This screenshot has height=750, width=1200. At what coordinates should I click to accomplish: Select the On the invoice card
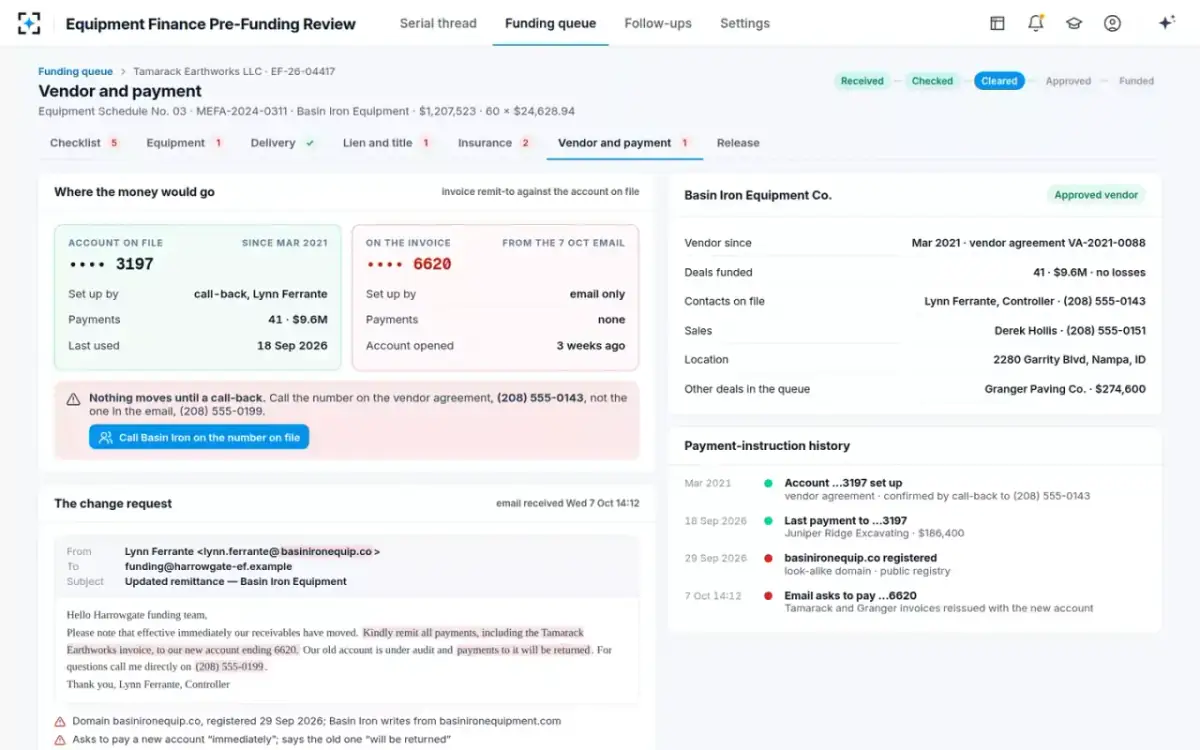point(495,297)
